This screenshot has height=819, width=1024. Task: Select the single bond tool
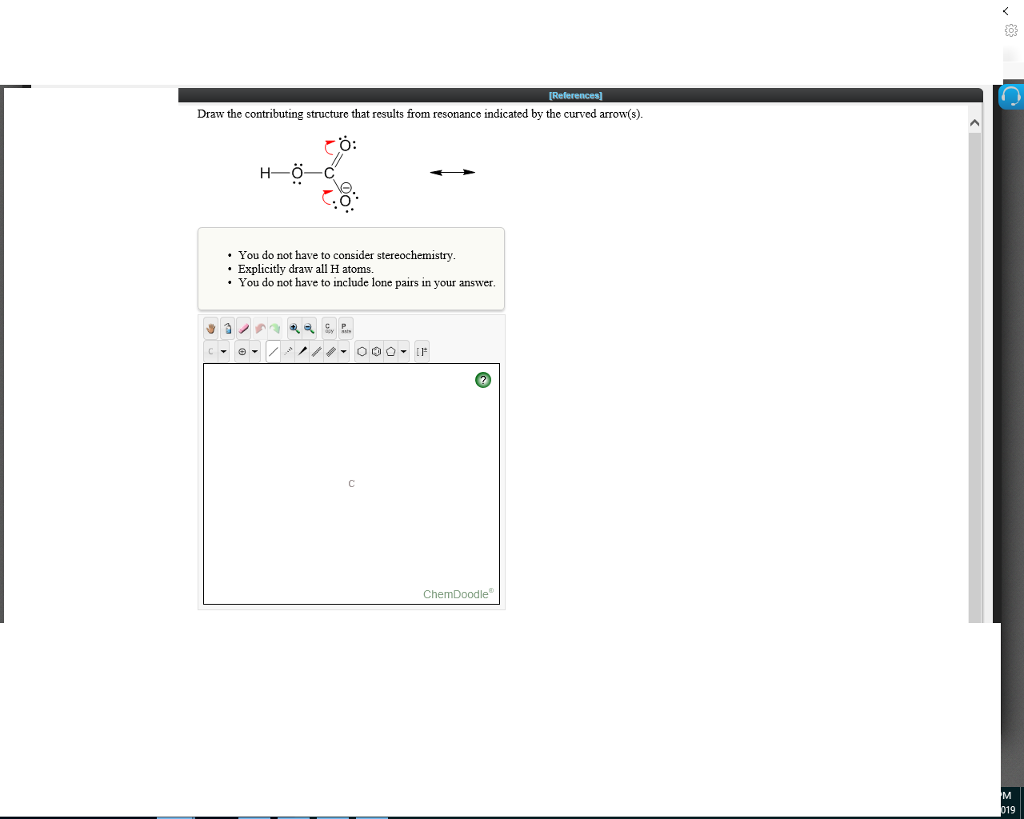[x=273, y=350]
